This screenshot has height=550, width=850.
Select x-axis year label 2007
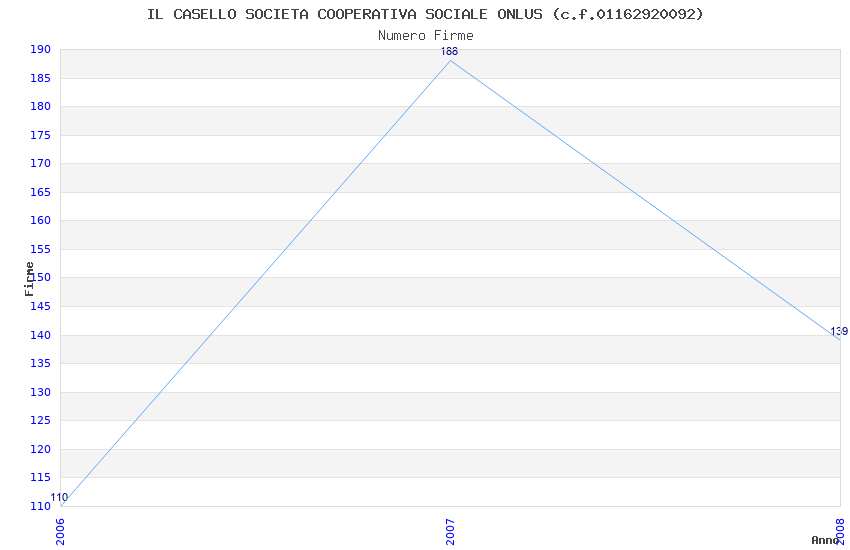tap(450, 532)
